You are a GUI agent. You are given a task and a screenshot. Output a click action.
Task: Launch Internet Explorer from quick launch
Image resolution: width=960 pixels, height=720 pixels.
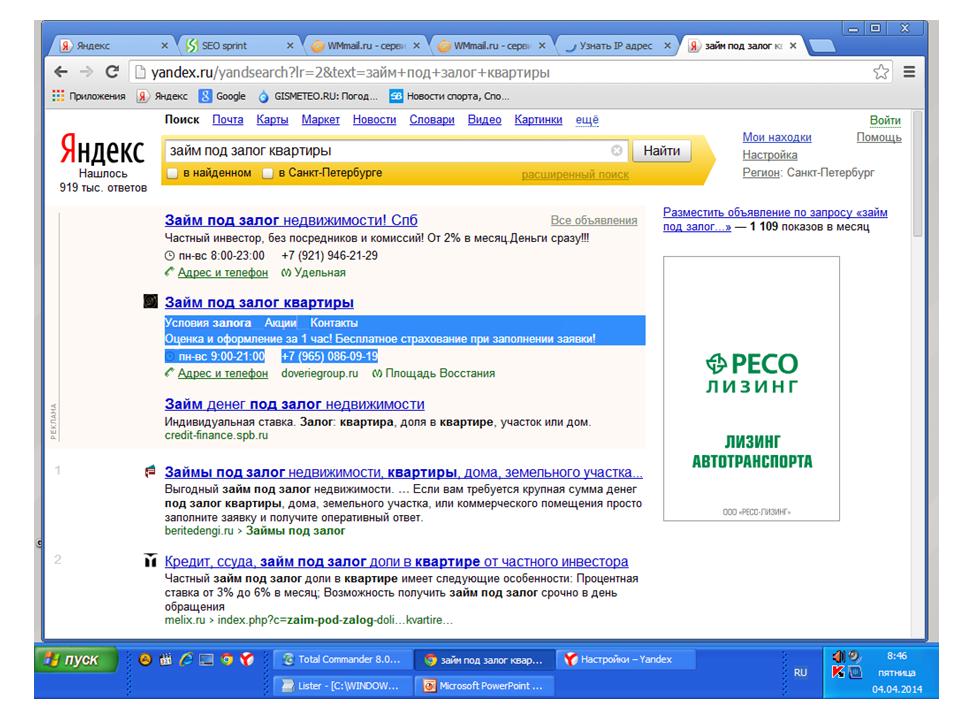tap(186, 659)
